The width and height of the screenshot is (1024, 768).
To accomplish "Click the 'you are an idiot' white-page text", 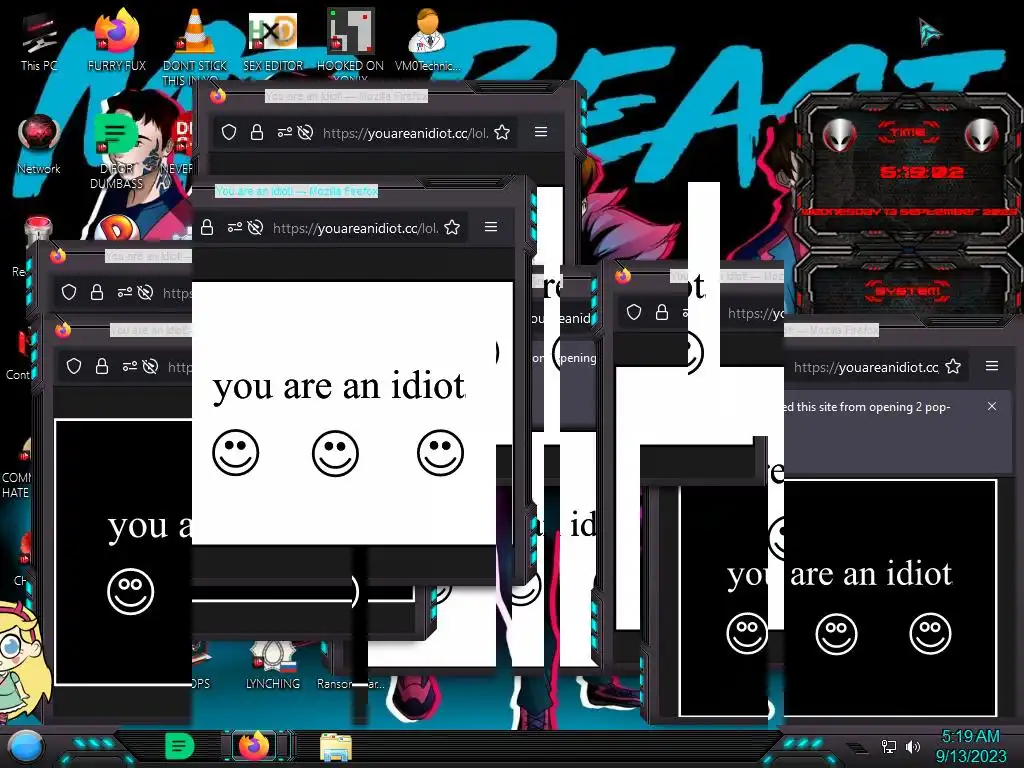I will coord(338,387).
